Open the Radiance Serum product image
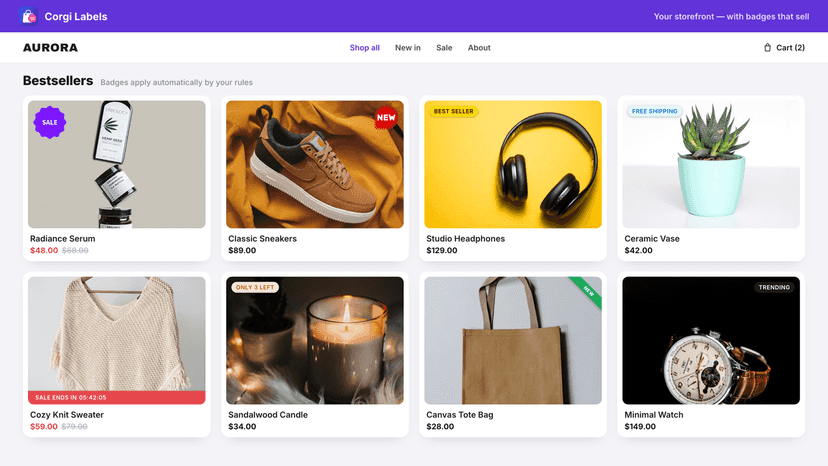 [117, 164]
